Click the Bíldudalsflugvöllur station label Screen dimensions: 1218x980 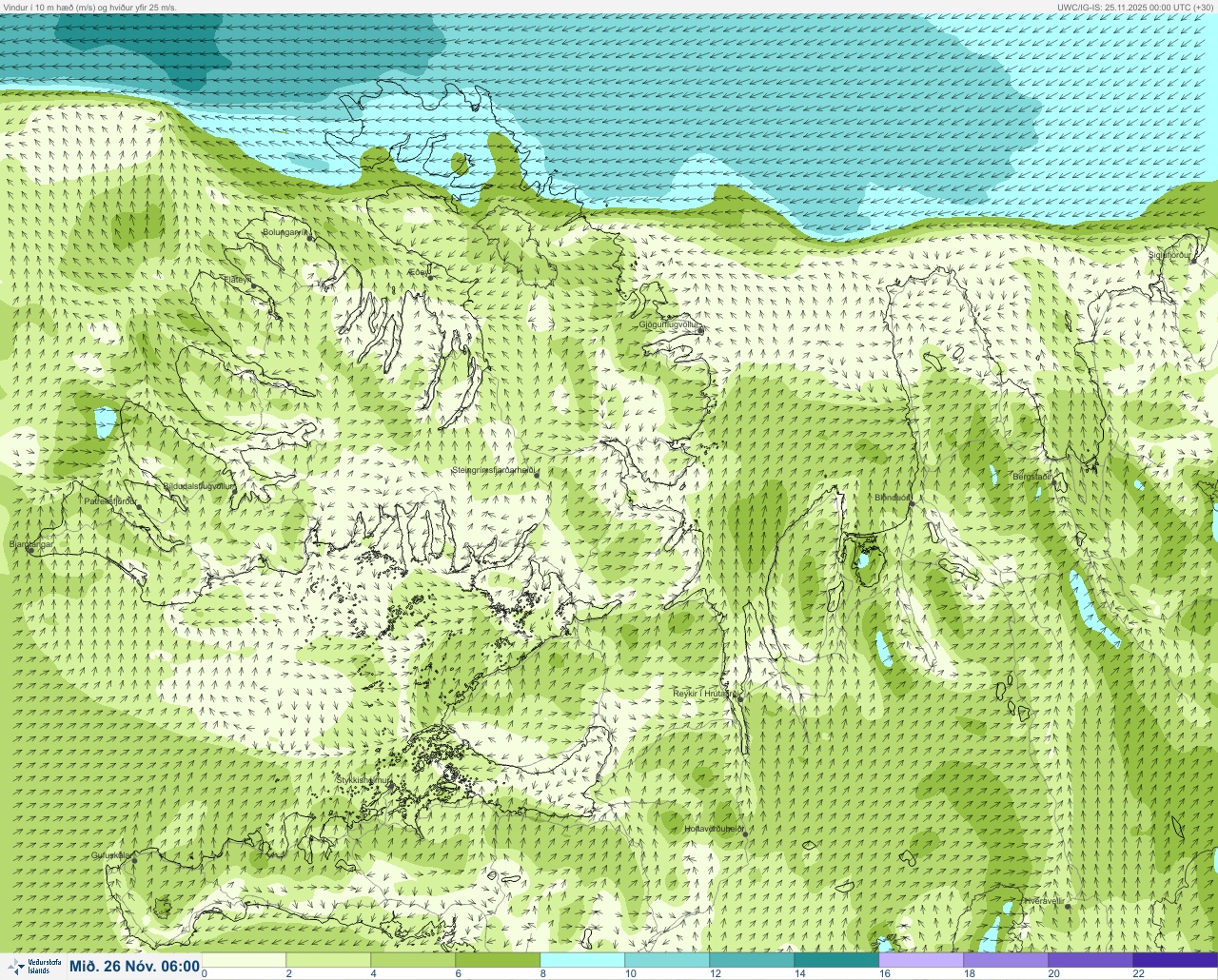[198, 486]
